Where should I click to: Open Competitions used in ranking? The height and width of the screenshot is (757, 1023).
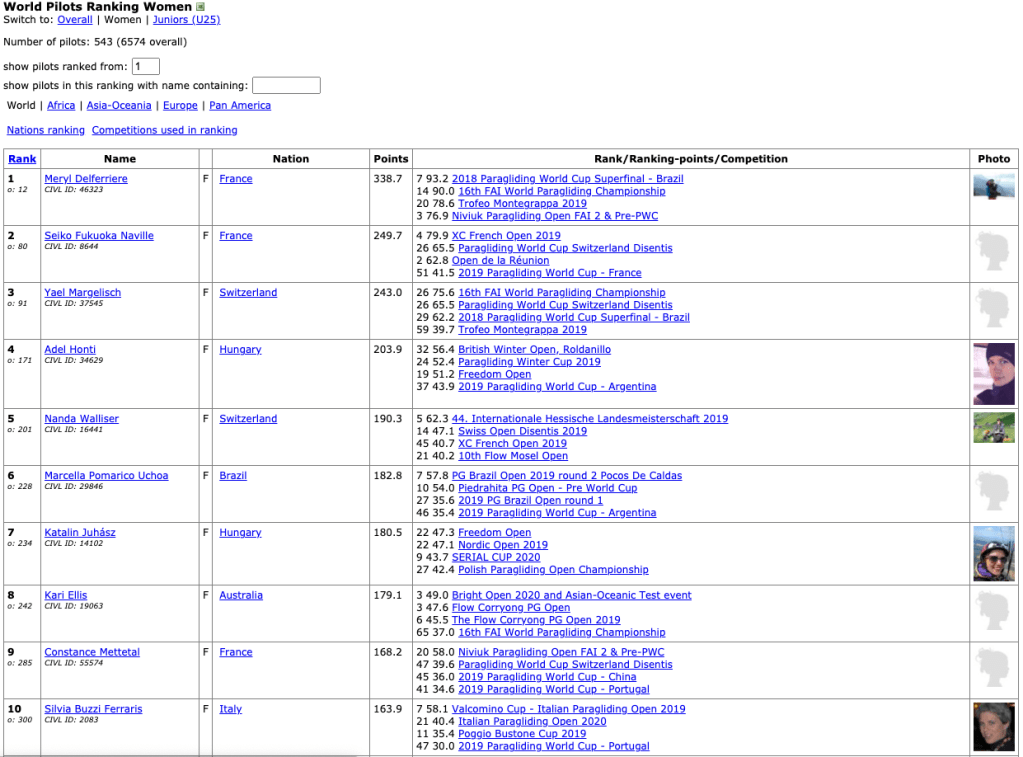tap(164, 130)
